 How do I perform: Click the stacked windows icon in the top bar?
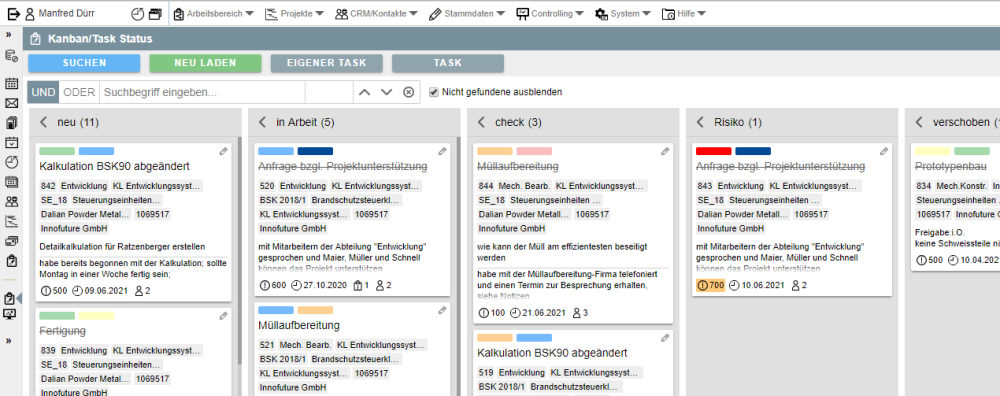(155, 13)
